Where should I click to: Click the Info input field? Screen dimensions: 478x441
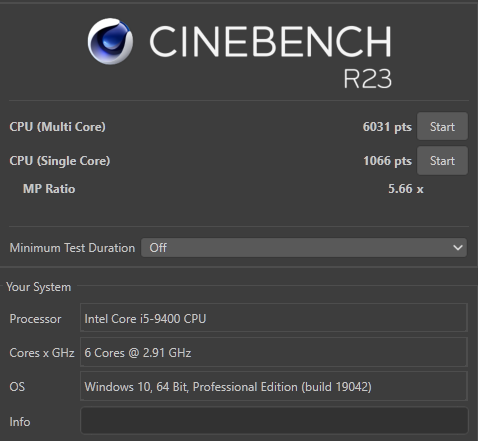274,421
